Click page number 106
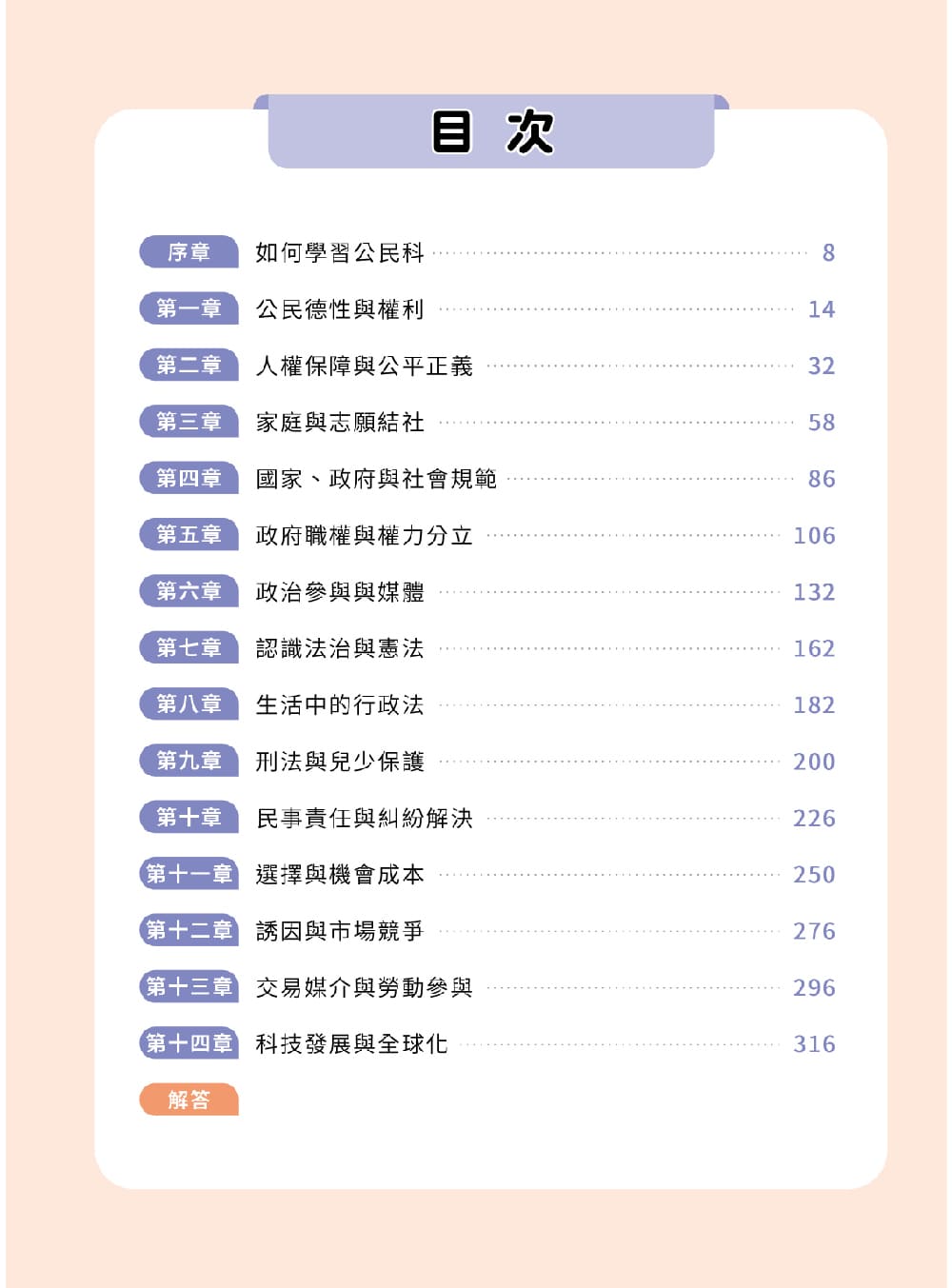 (x=814, y=536)
